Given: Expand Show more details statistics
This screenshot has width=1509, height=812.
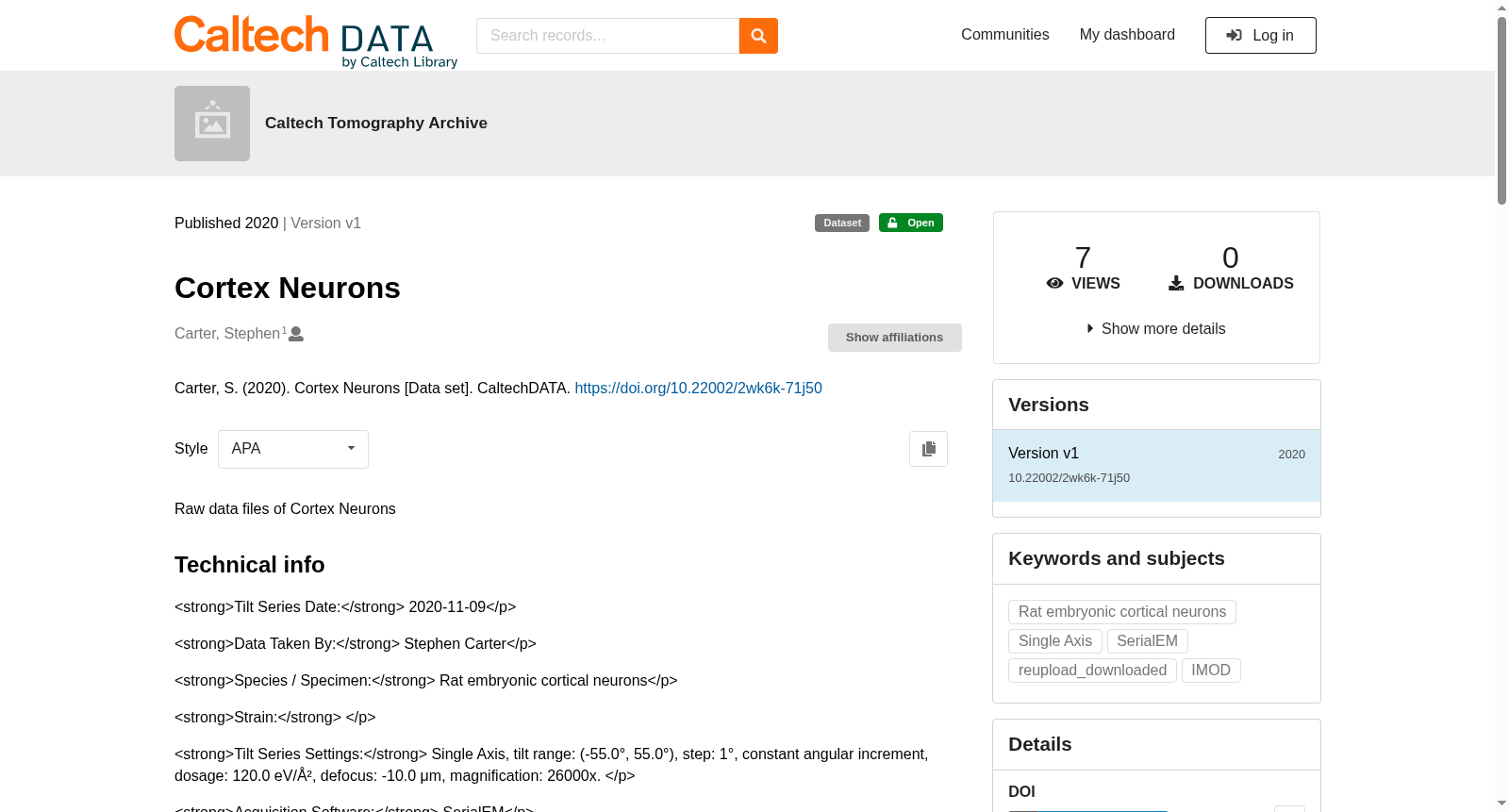Looking at the screenshot, I should coord(1156,329).
